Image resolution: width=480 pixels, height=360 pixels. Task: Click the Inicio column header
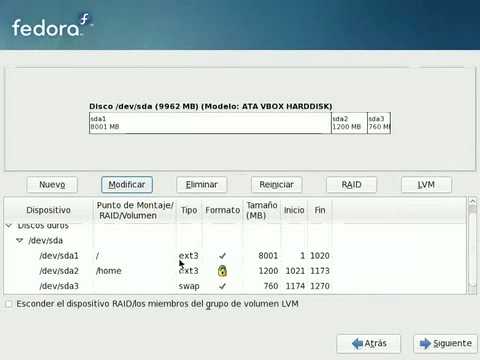tap(294, 210)
